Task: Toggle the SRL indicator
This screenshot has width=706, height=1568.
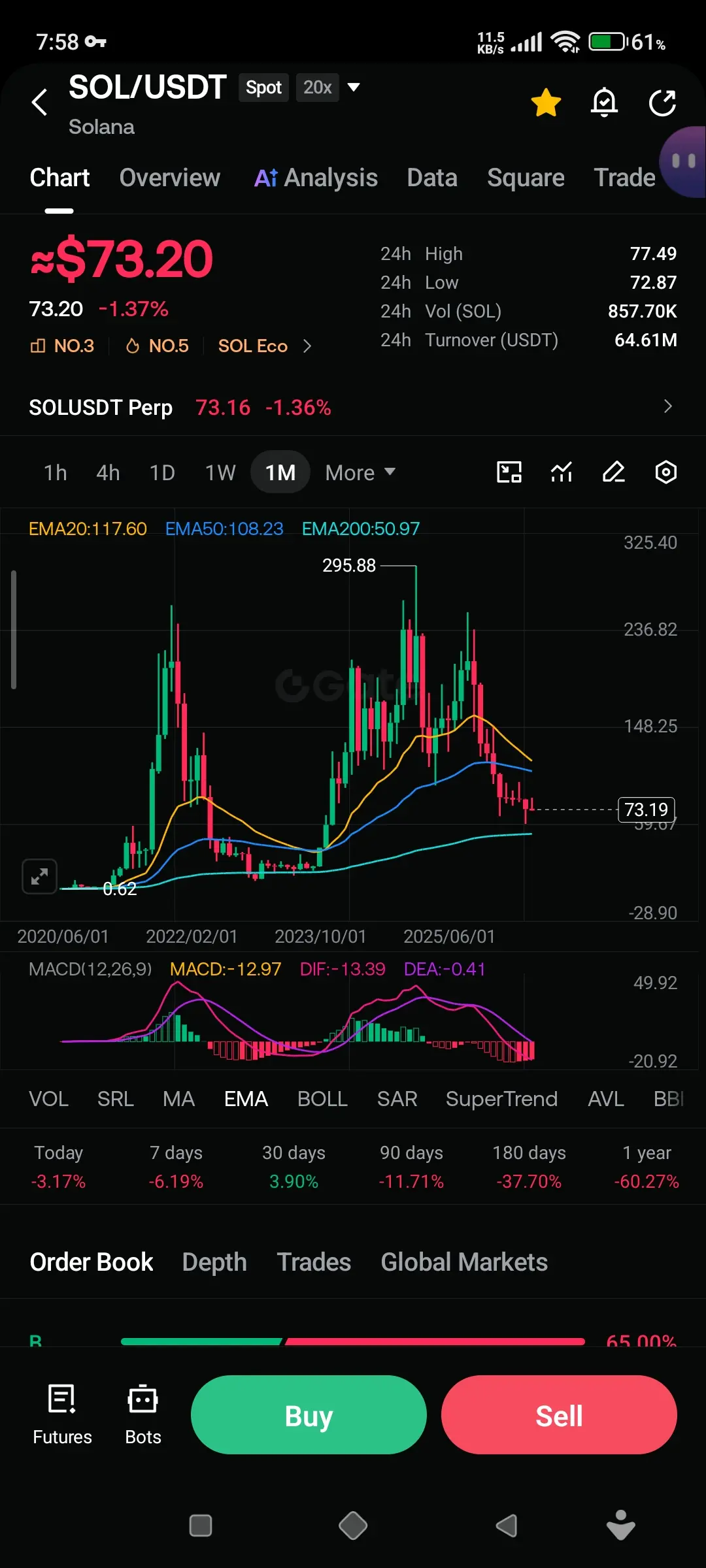Action: pyautogui.click(x=116, y=1099)
